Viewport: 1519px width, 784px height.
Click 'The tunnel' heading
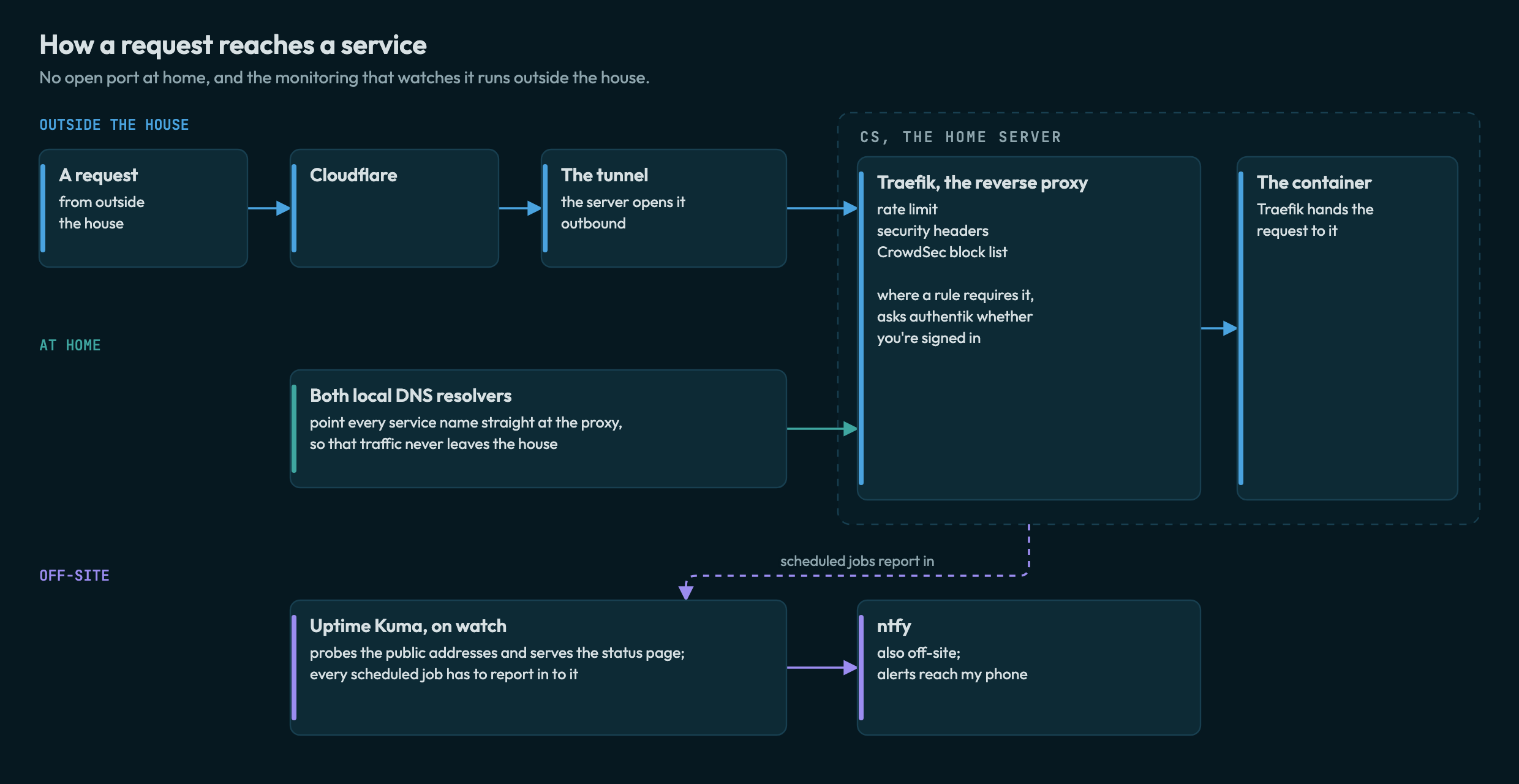point(605,175)
